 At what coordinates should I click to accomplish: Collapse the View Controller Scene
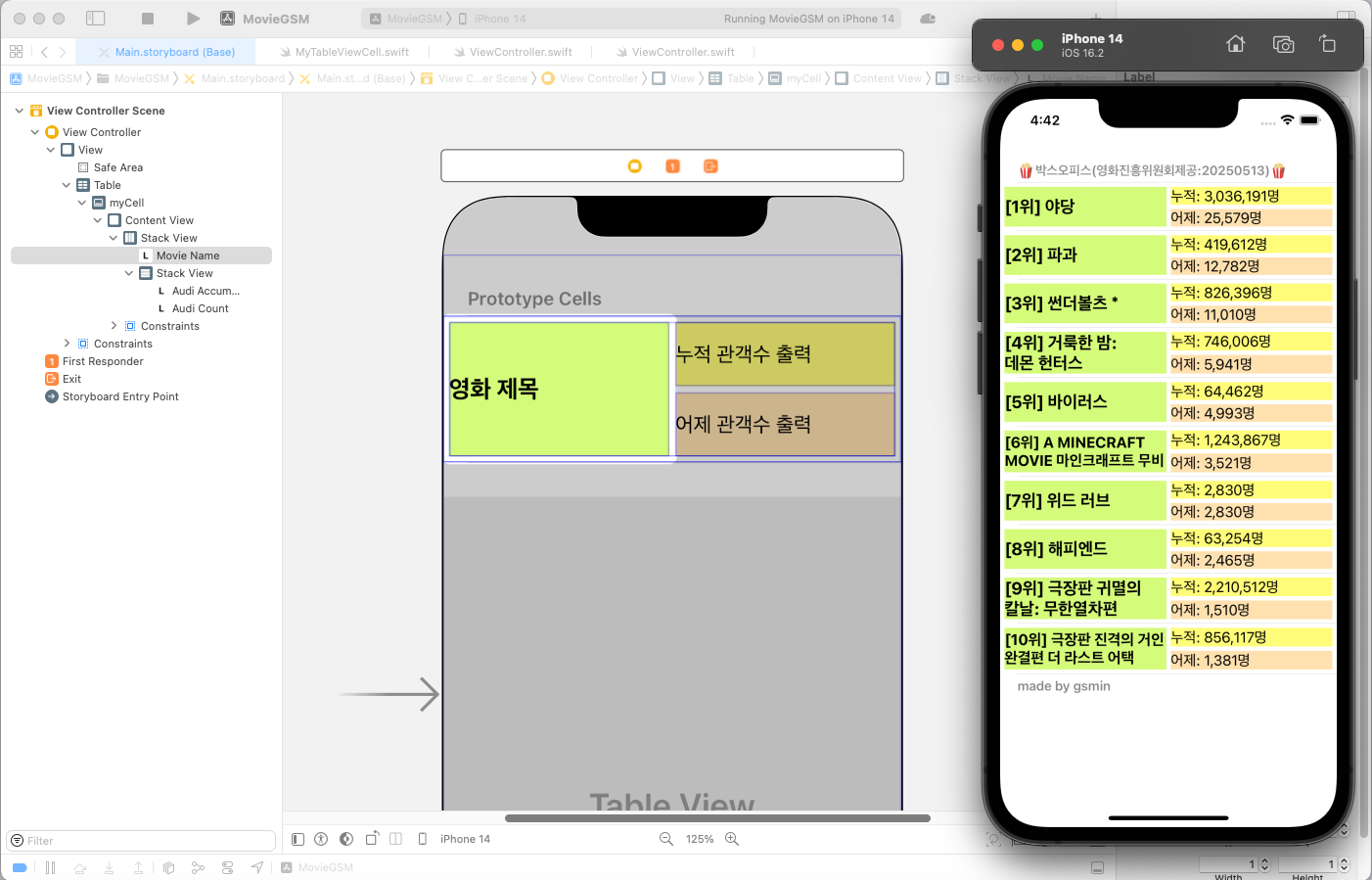coord(20,111)
